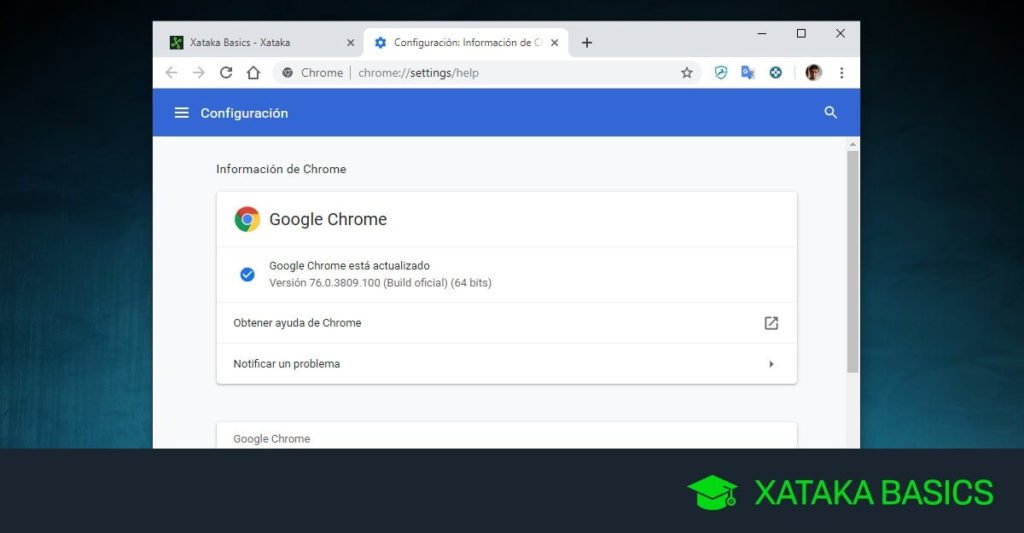Switch to the Xataka Basics - Xataka tab
This screenshot has height=533, width=1024.
(x=260, y=42)
